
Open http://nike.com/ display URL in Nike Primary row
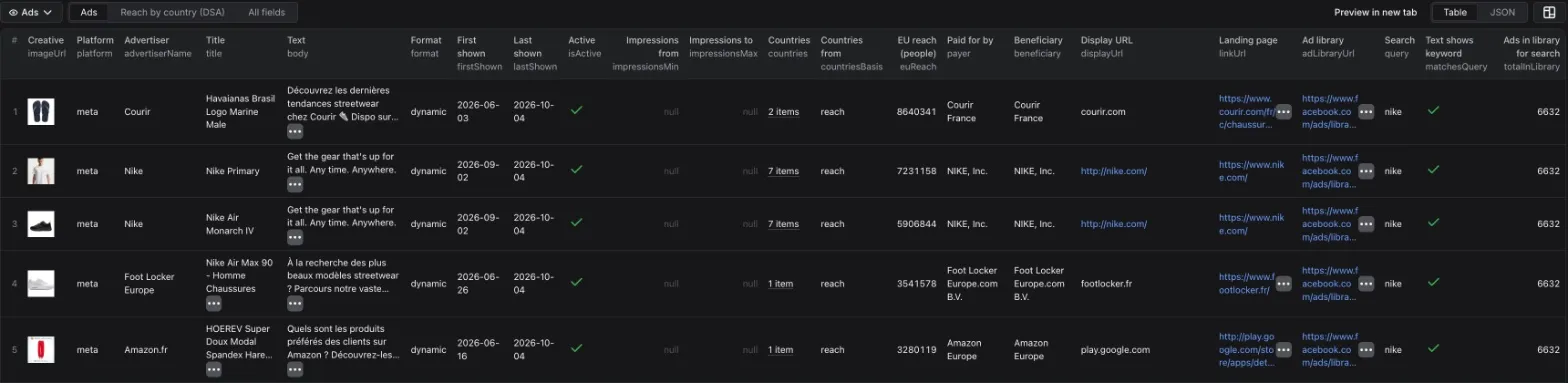(1113, 171)
